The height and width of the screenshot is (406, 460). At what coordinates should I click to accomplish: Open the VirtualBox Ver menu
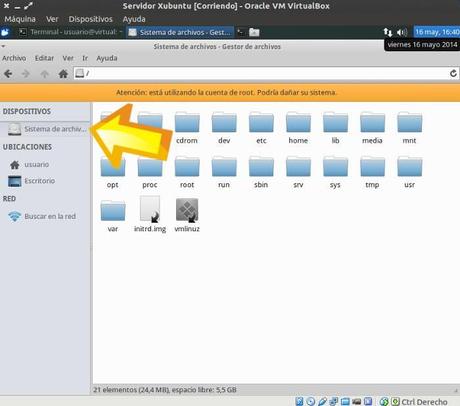pos(52,19)
